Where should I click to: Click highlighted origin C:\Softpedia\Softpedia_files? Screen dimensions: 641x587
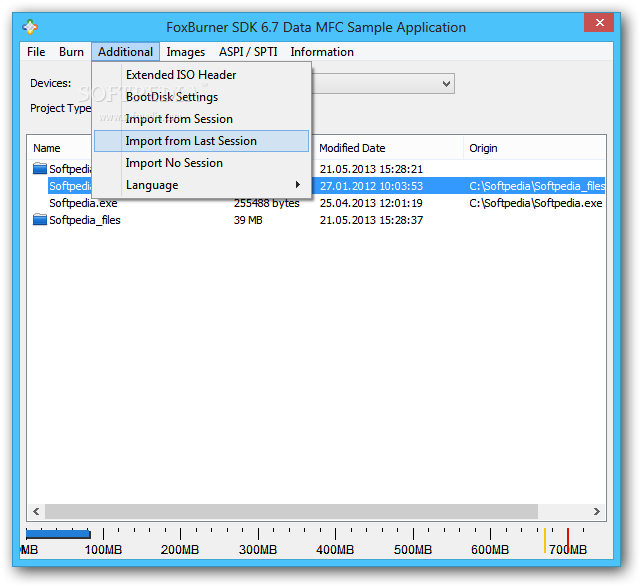click(537, 186)
